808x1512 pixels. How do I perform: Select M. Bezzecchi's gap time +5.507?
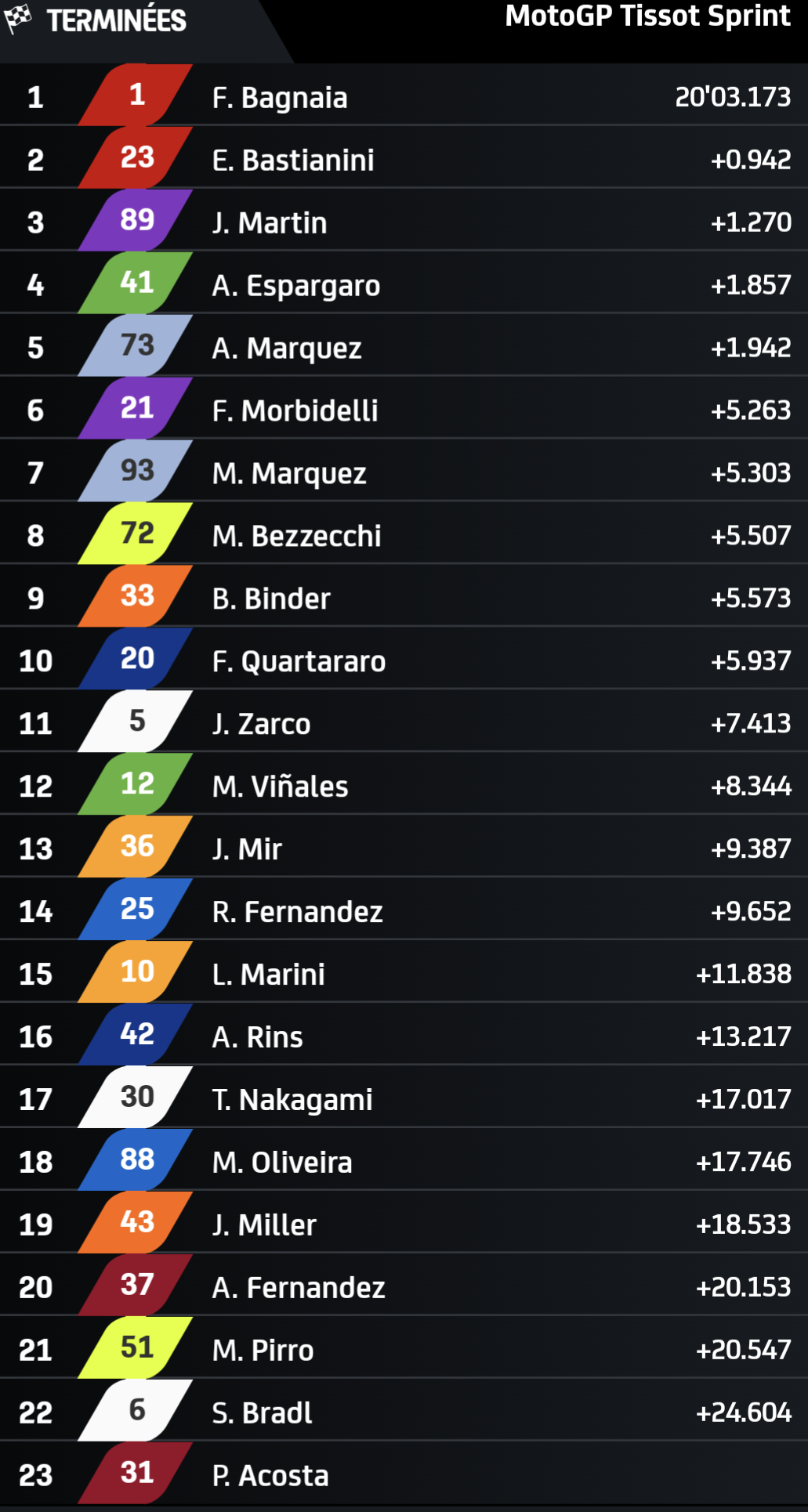[750, 536]
